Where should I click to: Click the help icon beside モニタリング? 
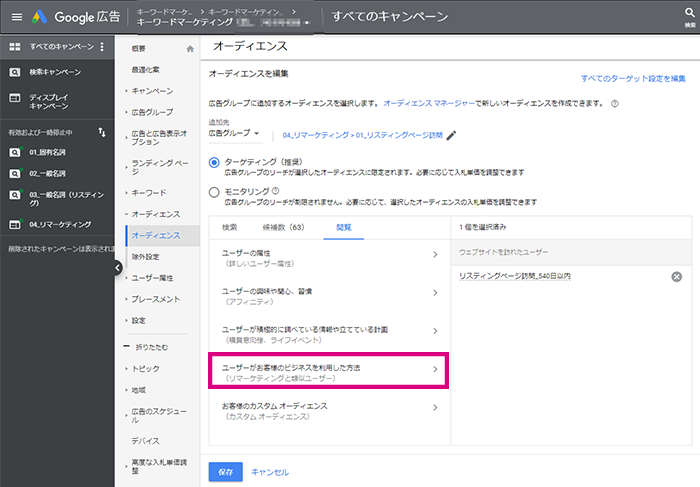275,191
